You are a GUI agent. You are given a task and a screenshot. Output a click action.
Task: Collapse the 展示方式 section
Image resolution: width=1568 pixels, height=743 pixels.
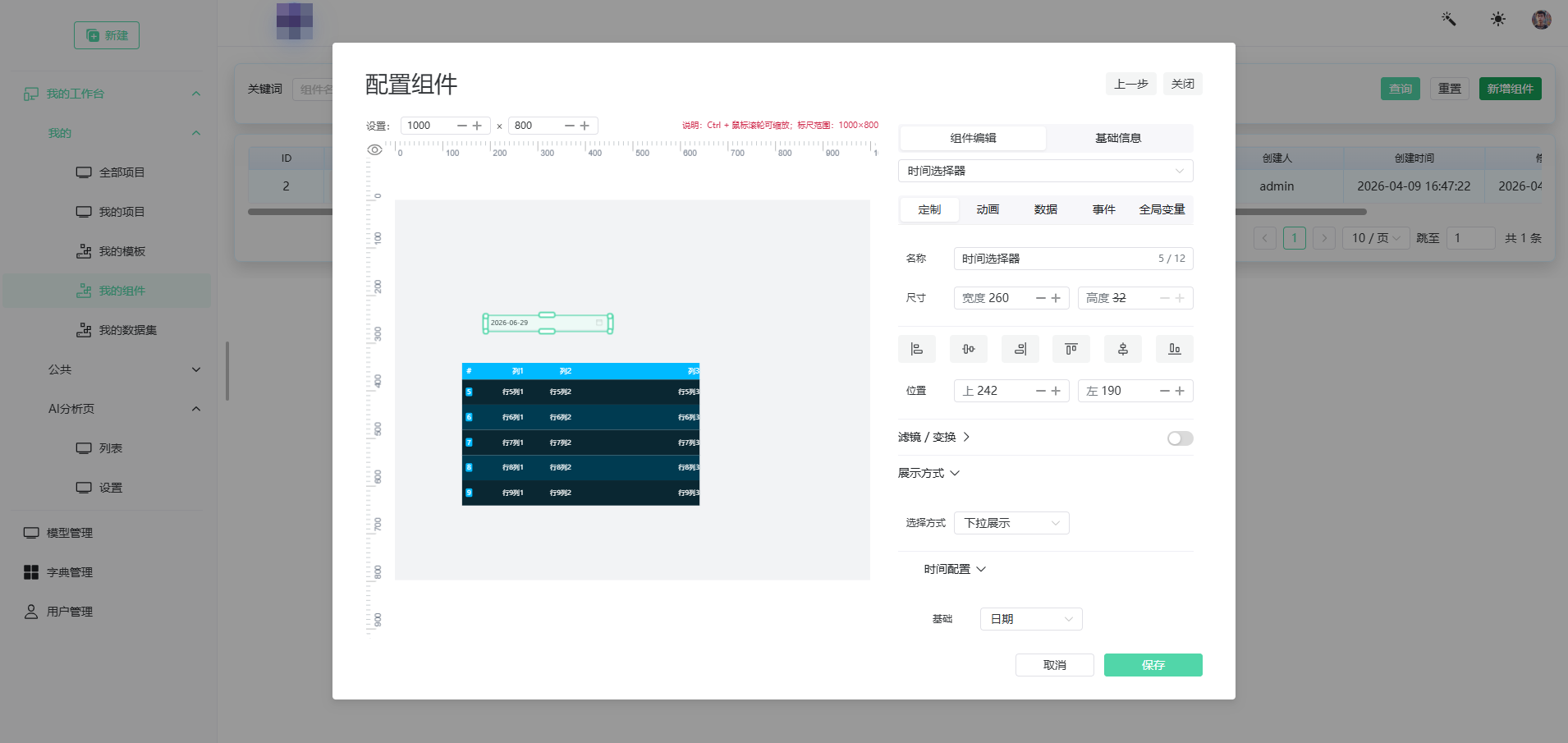click(x=928, y=473)
